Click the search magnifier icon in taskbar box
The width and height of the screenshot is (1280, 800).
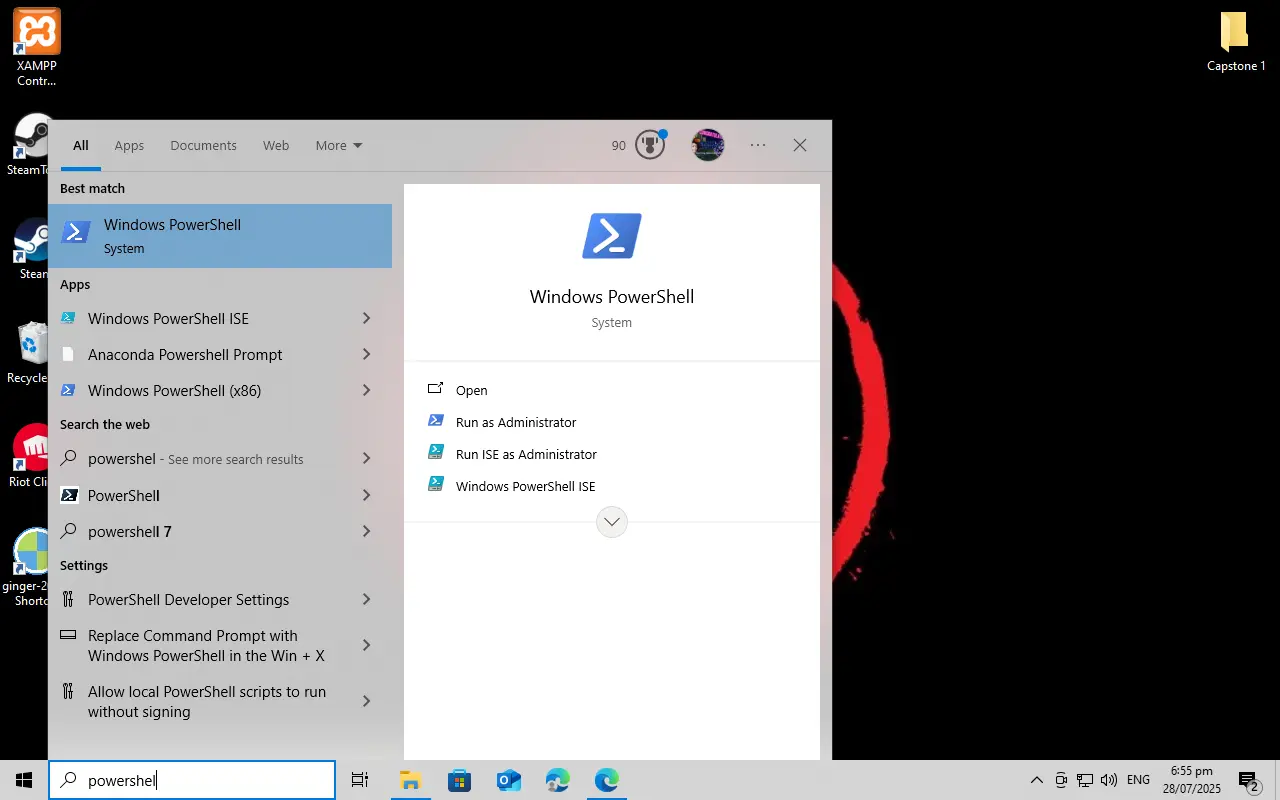68,780
